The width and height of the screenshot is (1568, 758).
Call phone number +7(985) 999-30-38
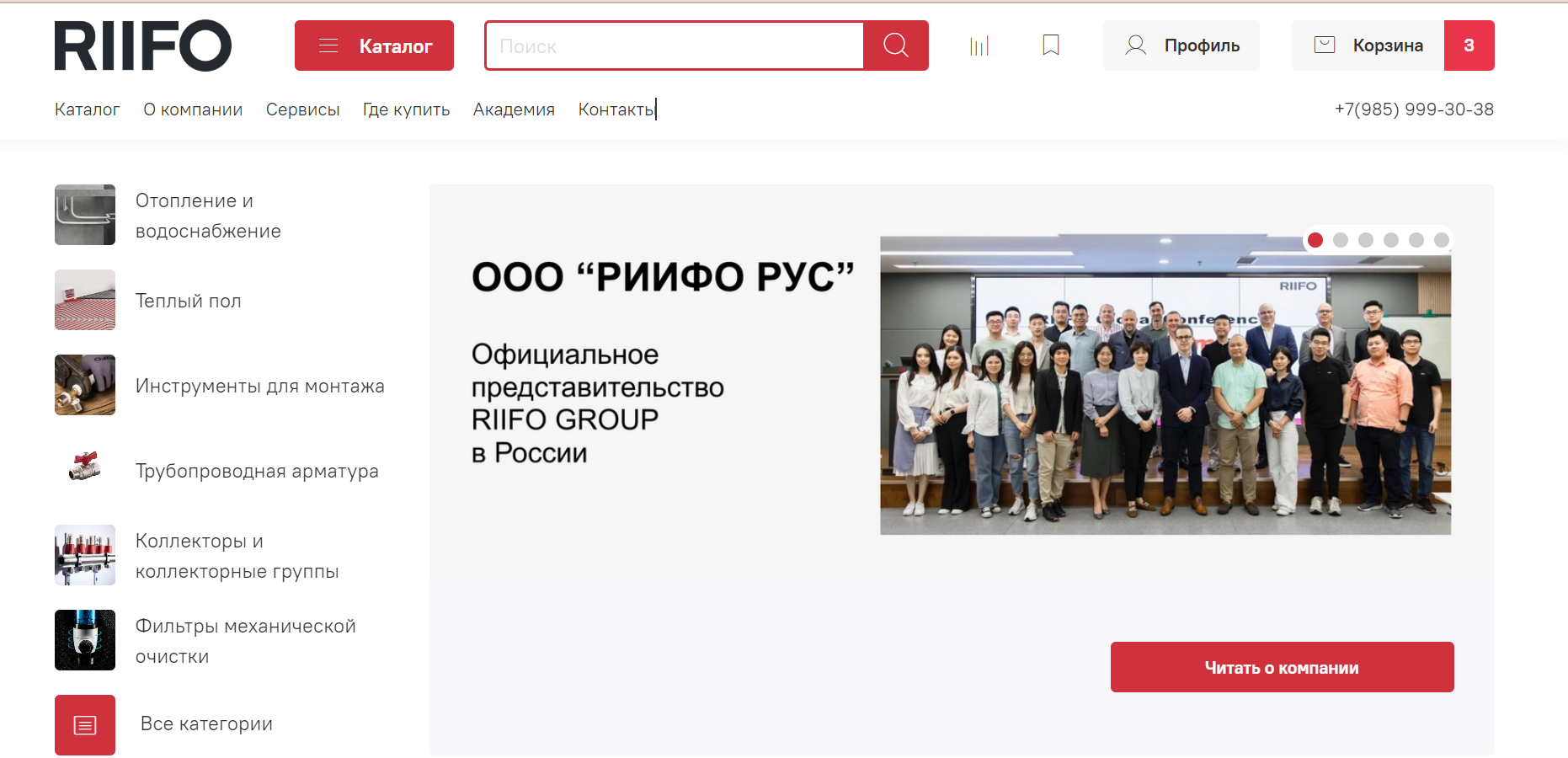[1414, 109]
